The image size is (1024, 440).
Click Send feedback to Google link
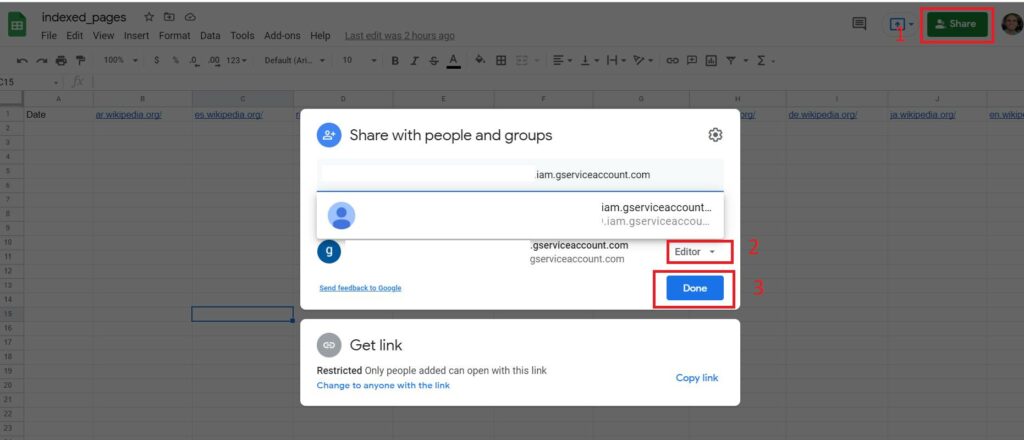point(360,288)
